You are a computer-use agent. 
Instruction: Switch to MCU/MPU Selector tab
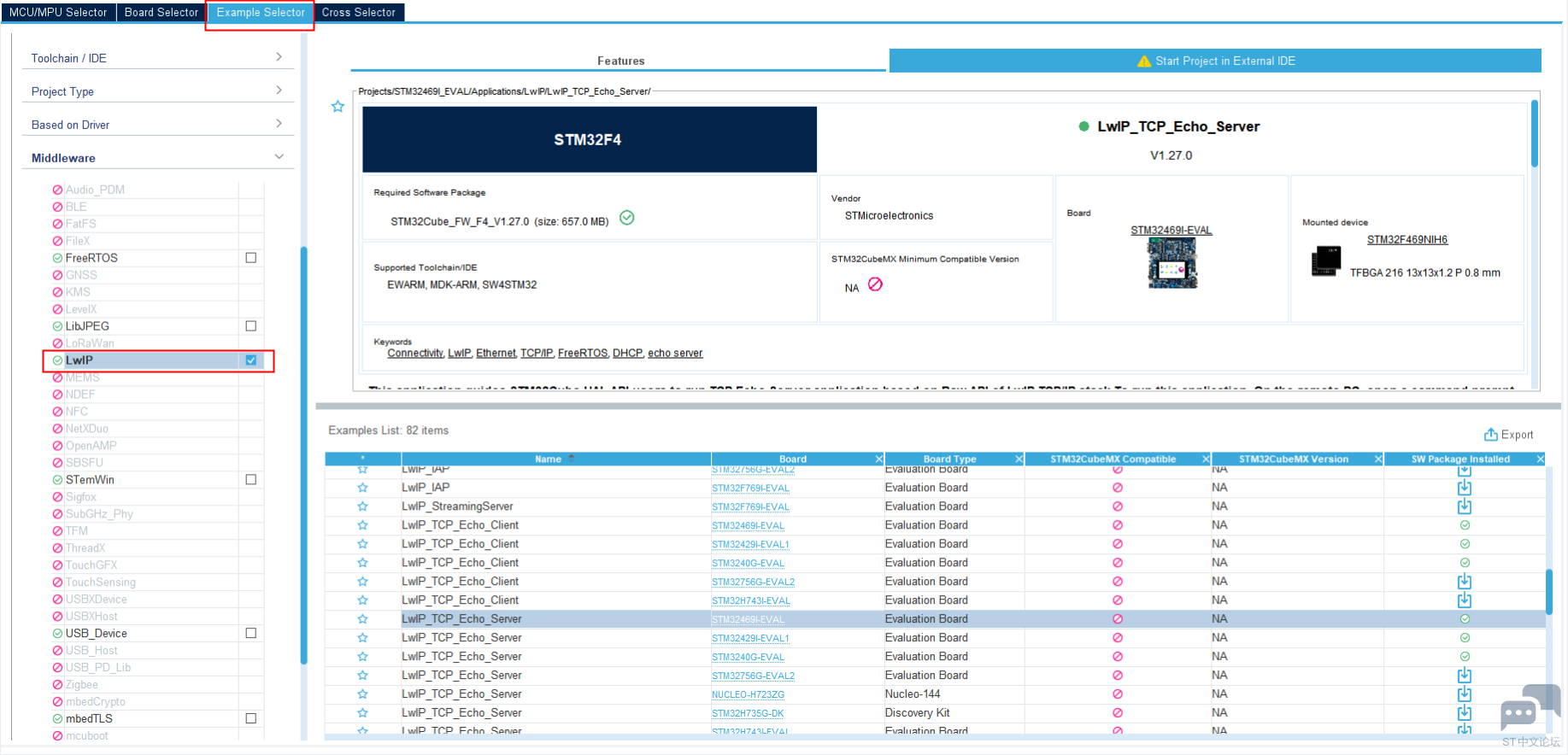tap(58, 12)
